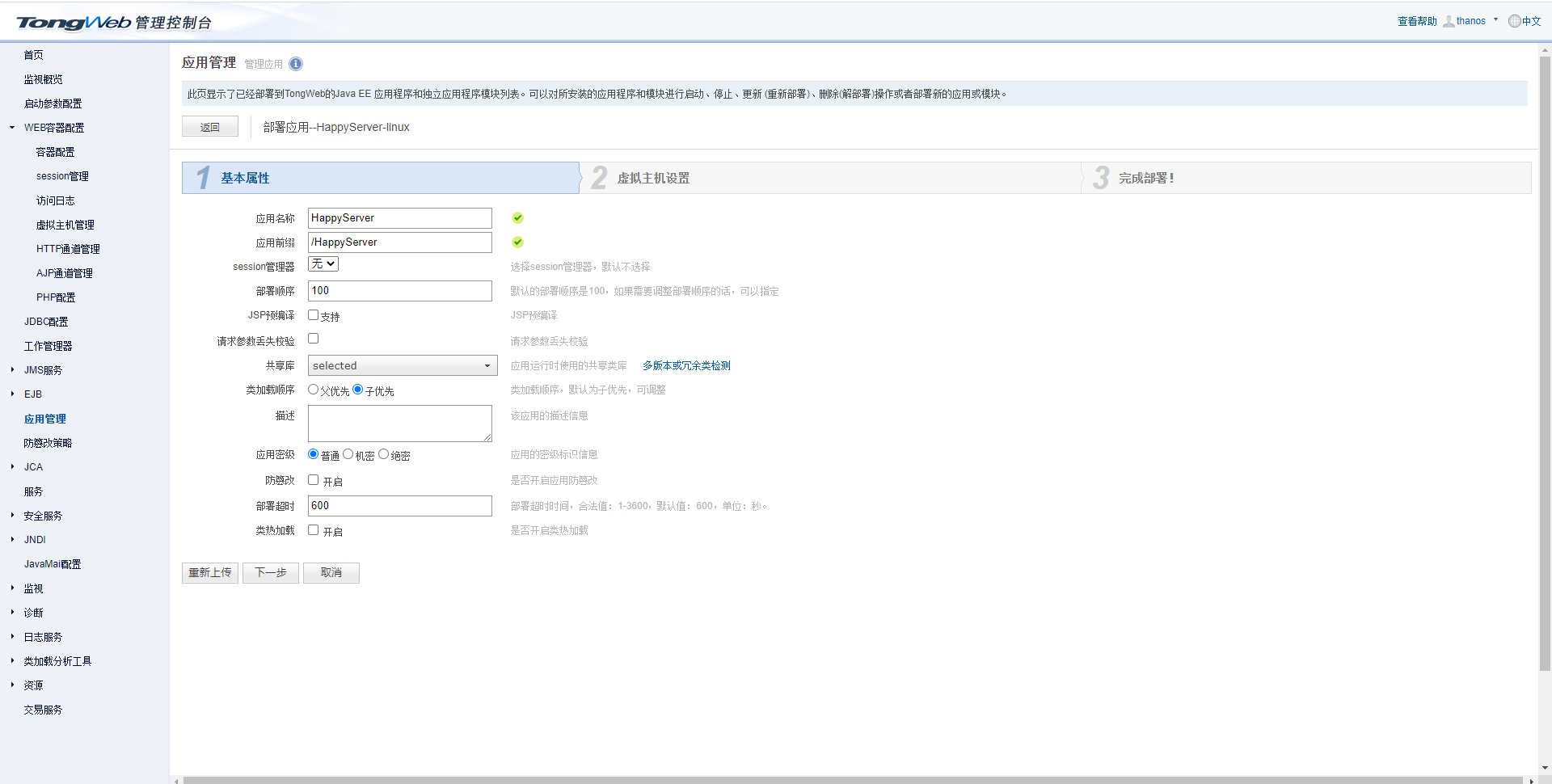
Task: Click the green checkmark beside 应用名称 field
Action: [518, 218]
